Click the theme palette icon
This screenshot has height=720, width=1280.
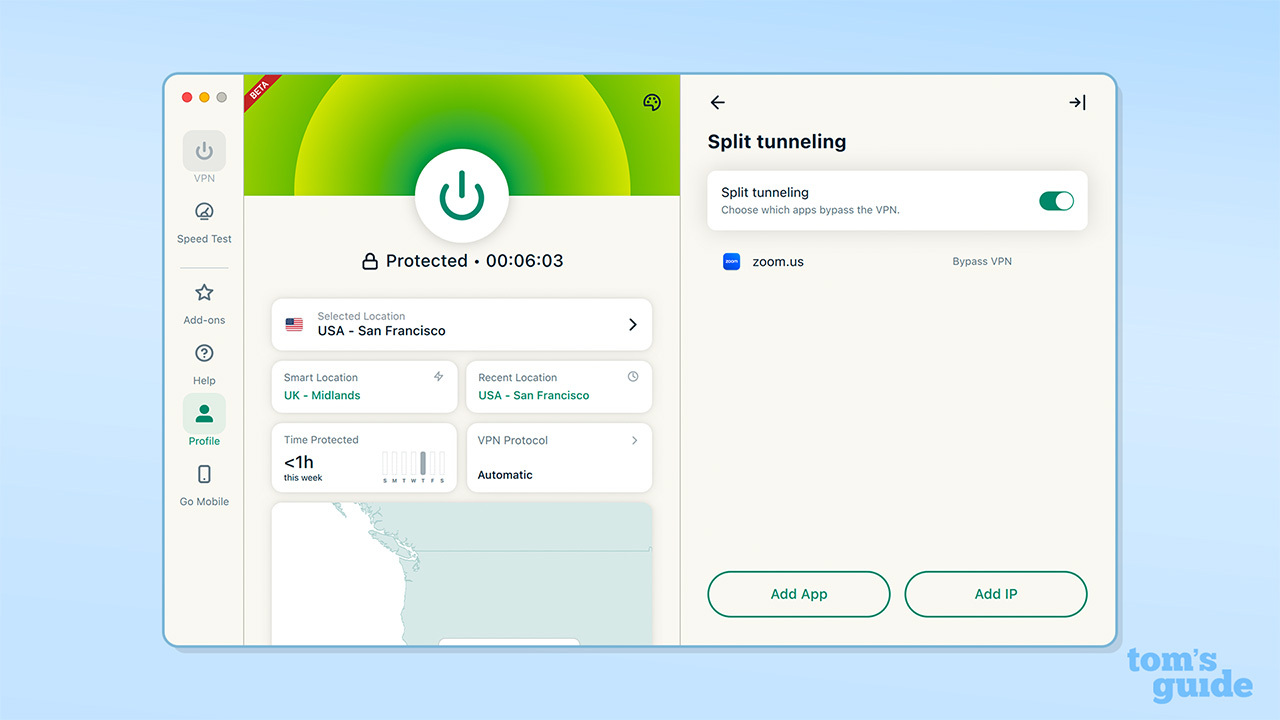tap(652, 102)
